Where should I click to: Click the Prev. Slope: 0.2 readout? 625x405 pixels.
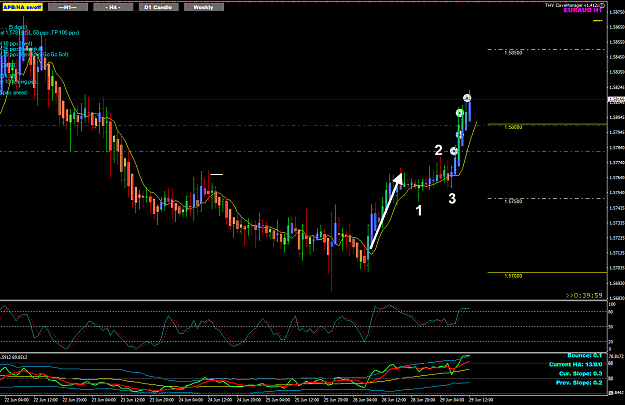tap(579, 383)
